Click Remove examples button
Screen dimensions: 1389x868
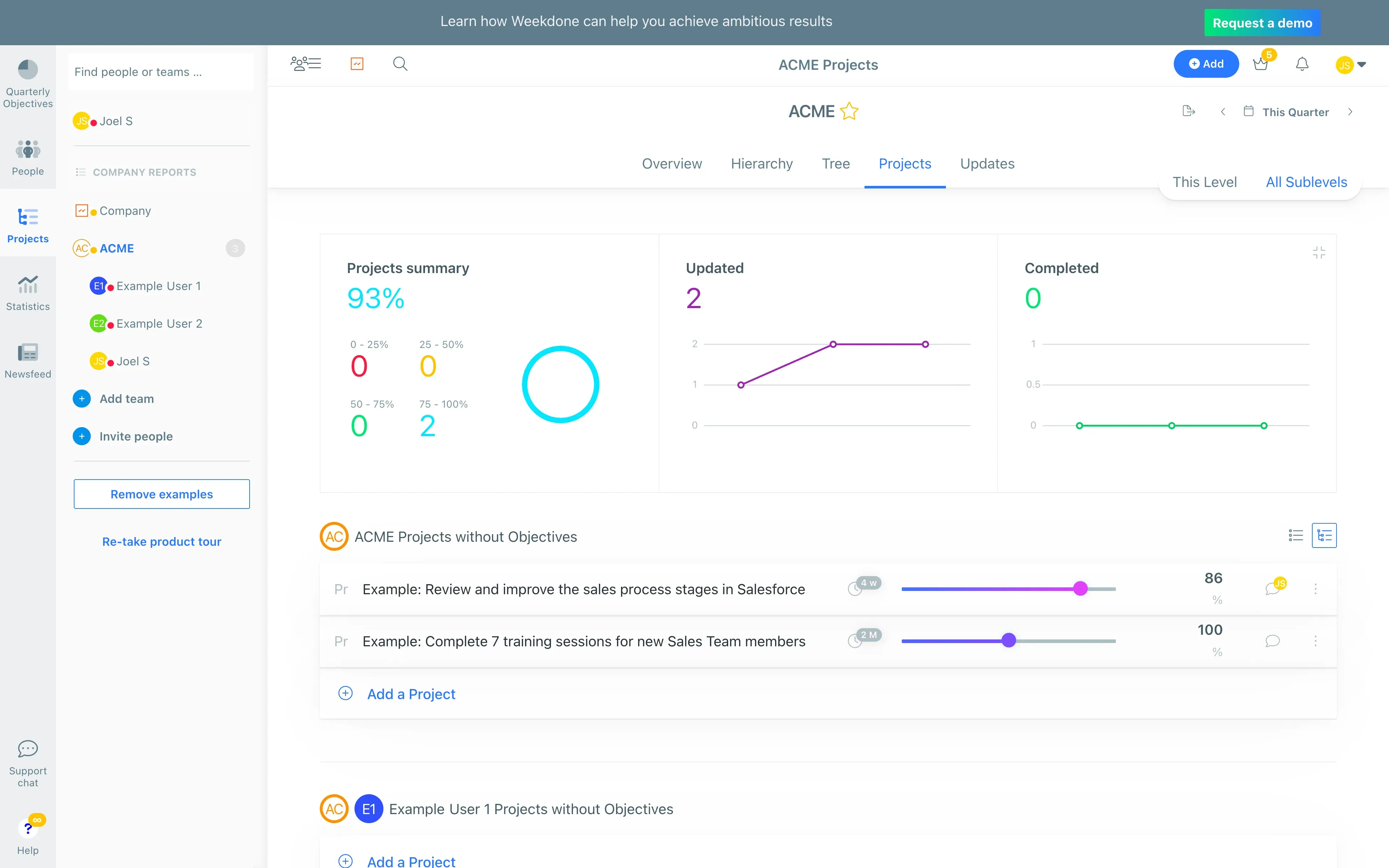click(x=161, y=494)
